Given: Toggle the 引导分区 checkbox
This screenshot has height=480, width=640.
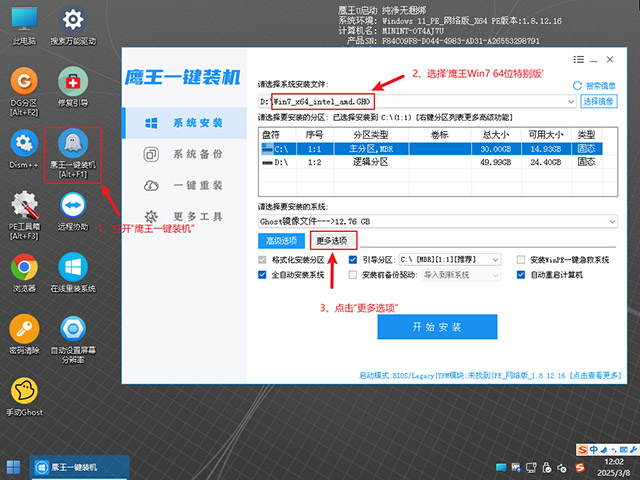Looking at the screenshot, I should [x=353, y=260].
